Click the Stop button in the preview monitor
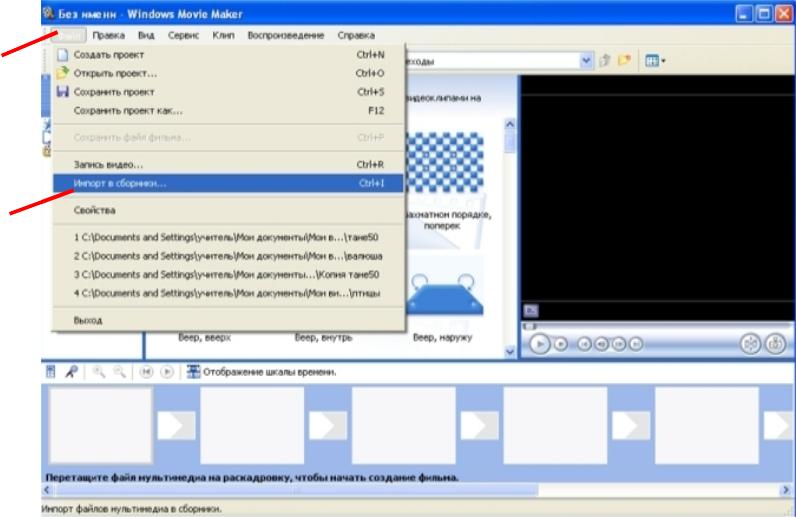Viewport: 796px width, 517px height. click(x=560, y=344)
